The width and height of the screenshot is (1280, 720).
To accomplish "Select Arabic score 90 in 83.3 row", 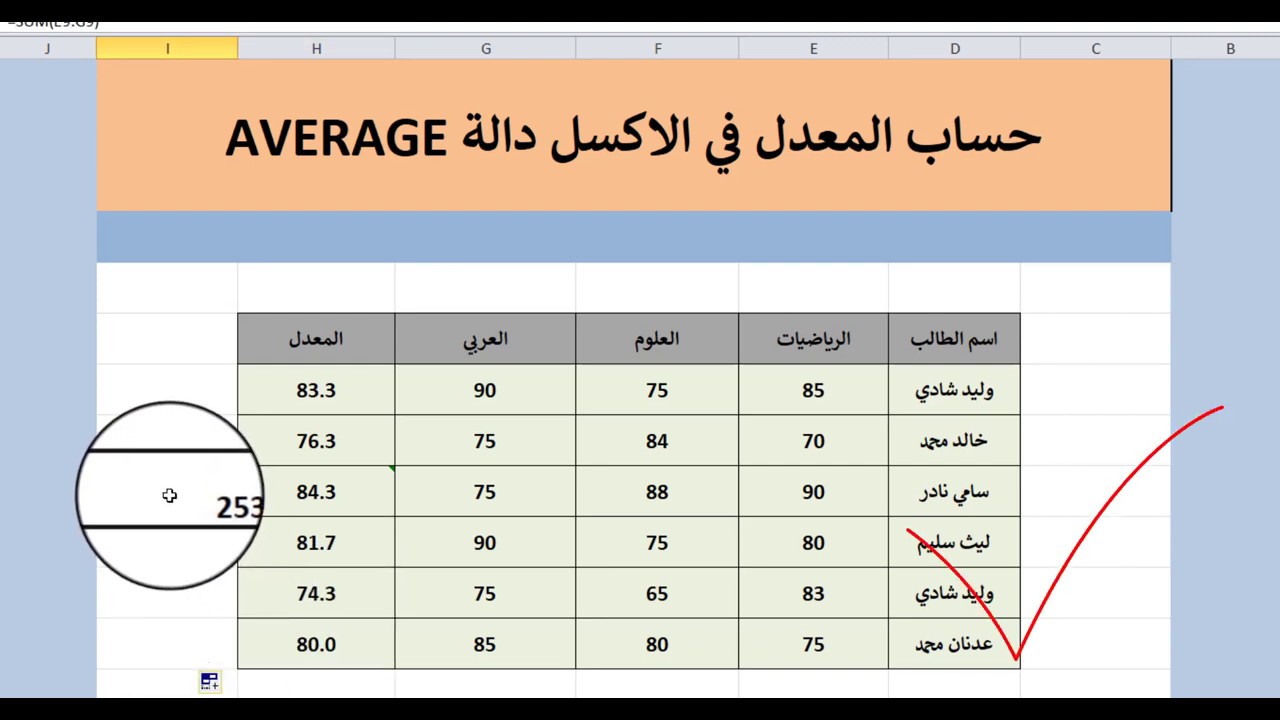I will coord(485,390).
